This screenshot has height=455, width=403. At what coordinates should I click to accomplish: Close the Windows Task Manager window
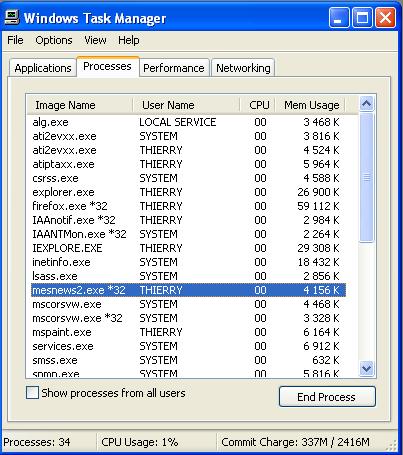[385, 17]
